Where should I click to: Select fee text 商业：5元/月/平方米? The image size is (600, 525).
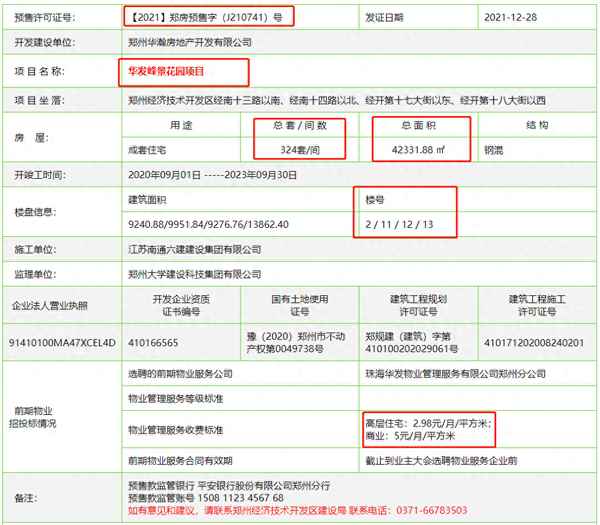[x=410, y=436]
